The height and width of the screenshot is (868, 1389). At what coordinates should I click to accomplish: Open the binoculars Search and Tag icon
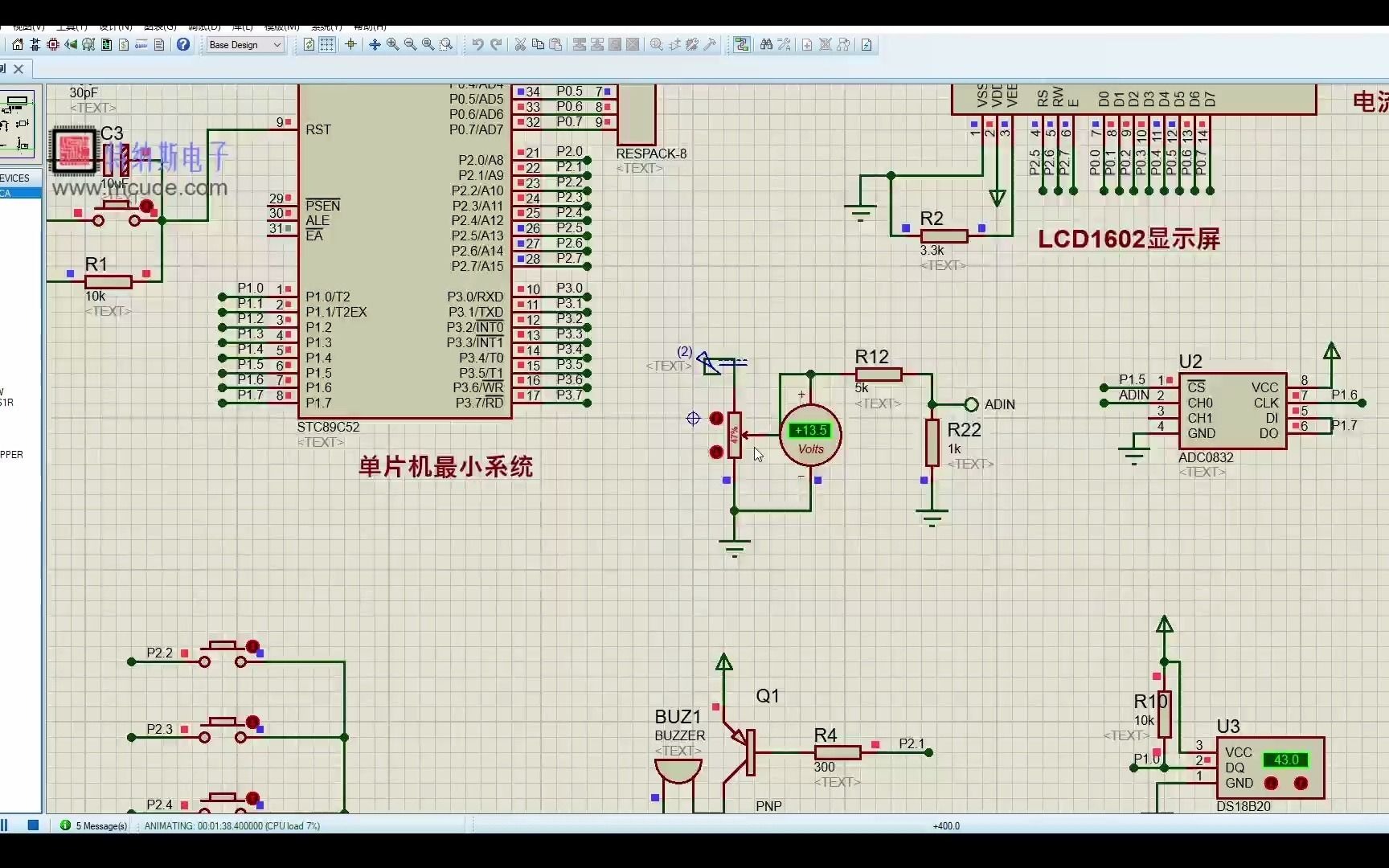[x=766, y=45]
